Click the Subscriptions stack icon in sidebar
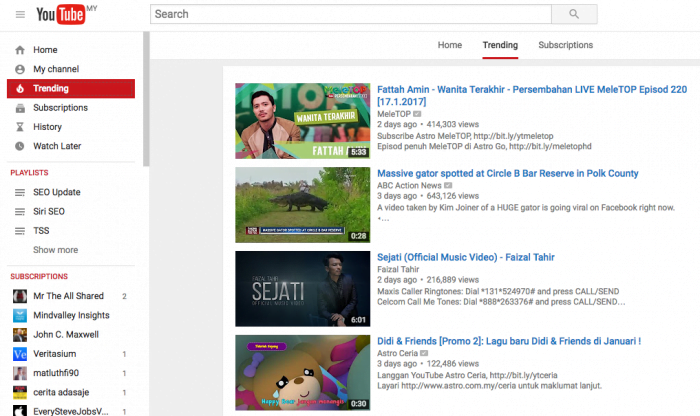Viewport: 700px width, 416px height. (20, 108)
